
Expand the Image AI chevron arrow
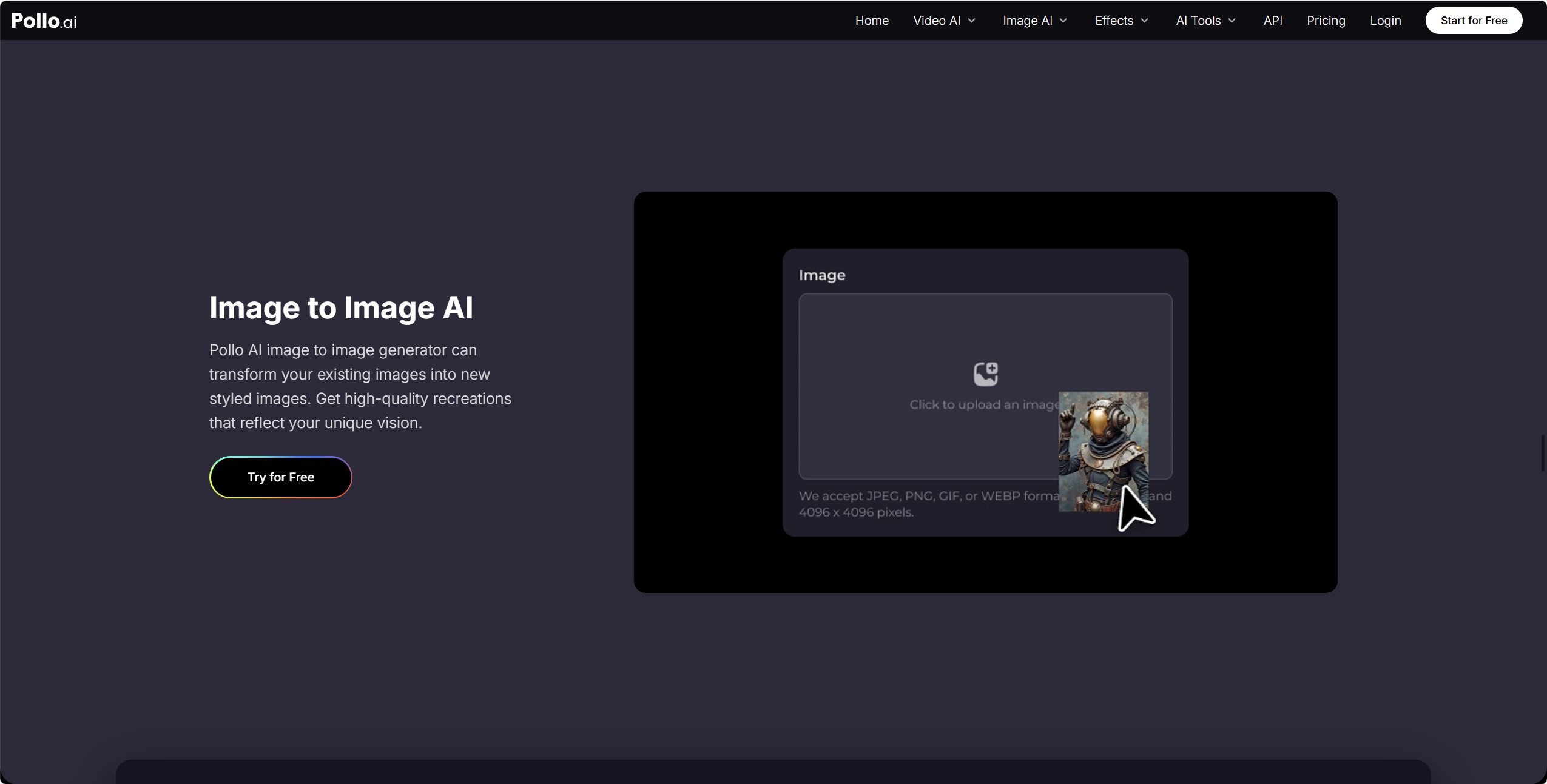click(x=1063, y=21)
